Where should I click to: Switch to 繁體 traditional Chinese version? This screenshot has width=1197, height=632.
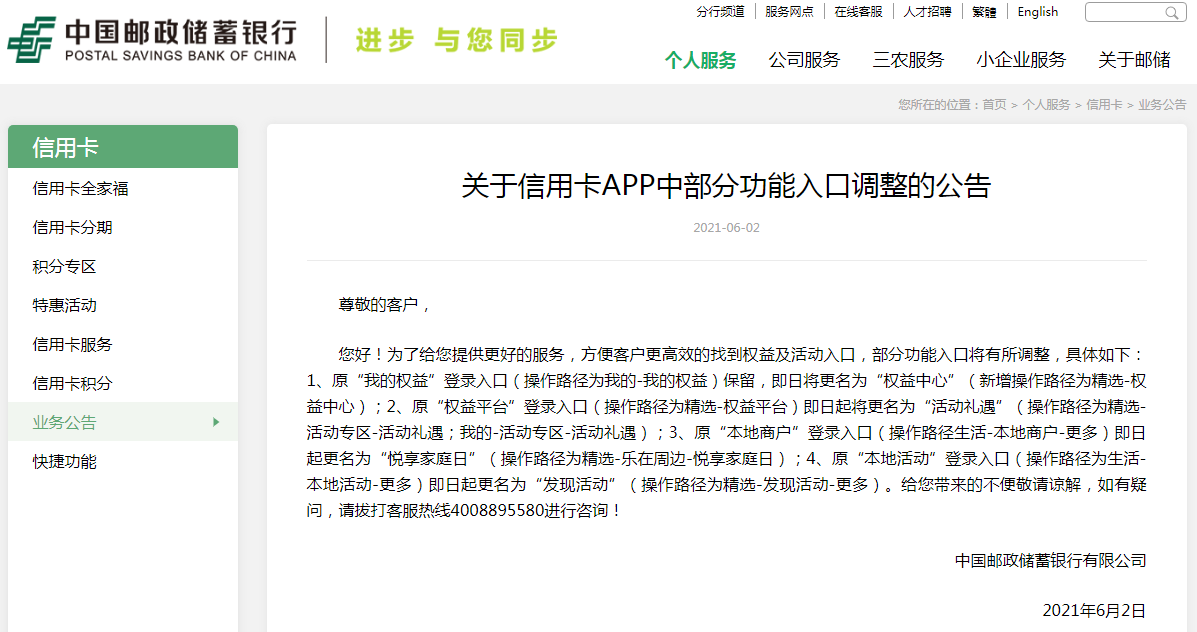[x=984, y=12]
